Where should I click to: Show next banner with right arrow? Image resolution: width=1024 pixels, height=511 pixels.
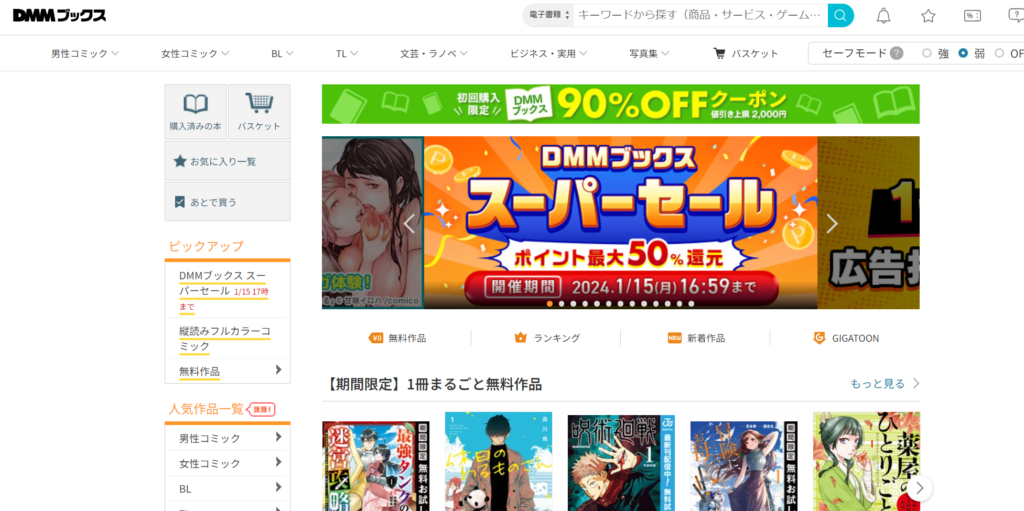click(831, 223)
